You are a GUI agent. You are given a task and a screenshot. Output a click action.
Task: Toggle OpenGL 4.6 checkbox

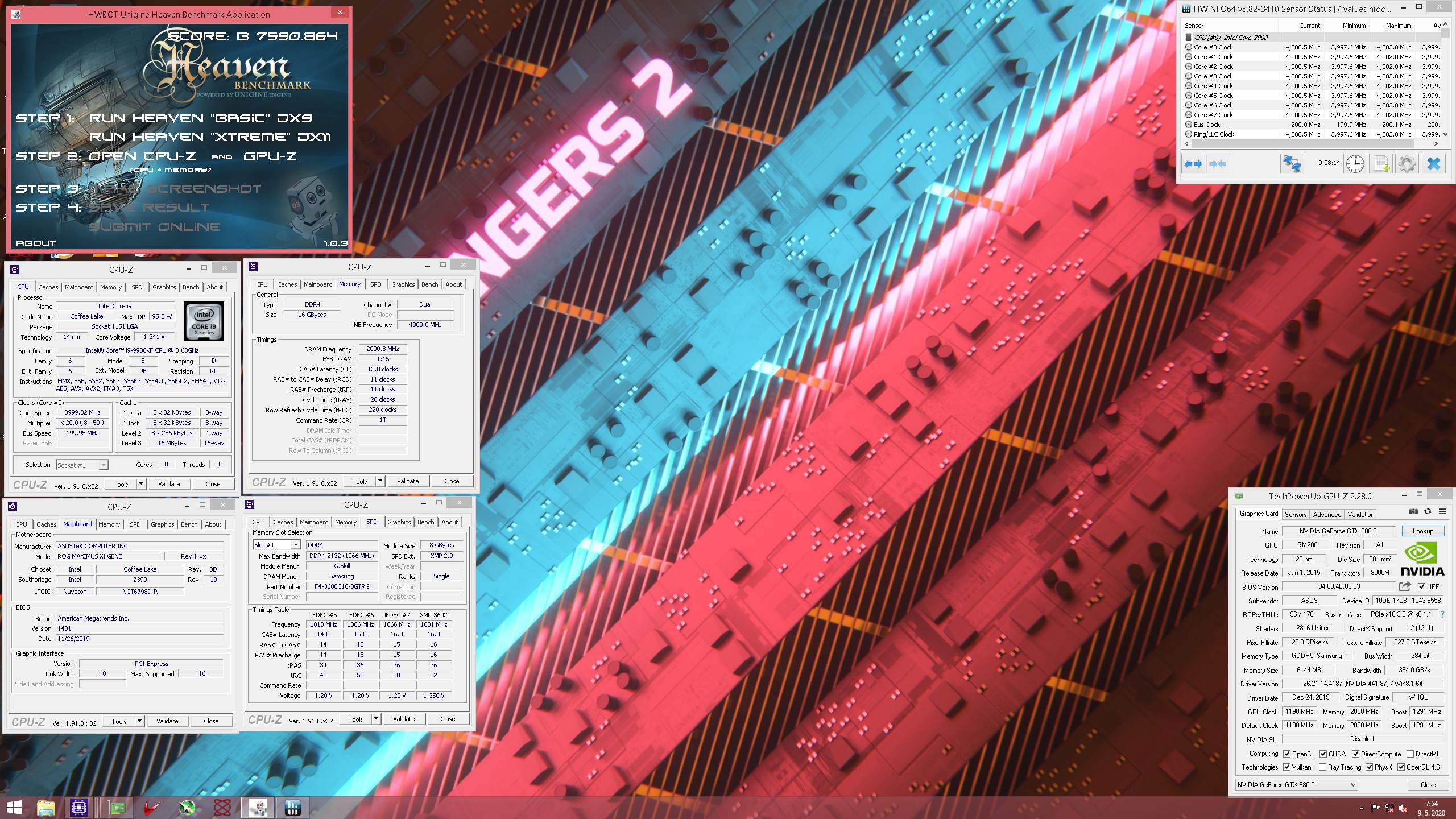coord(1401,767)
